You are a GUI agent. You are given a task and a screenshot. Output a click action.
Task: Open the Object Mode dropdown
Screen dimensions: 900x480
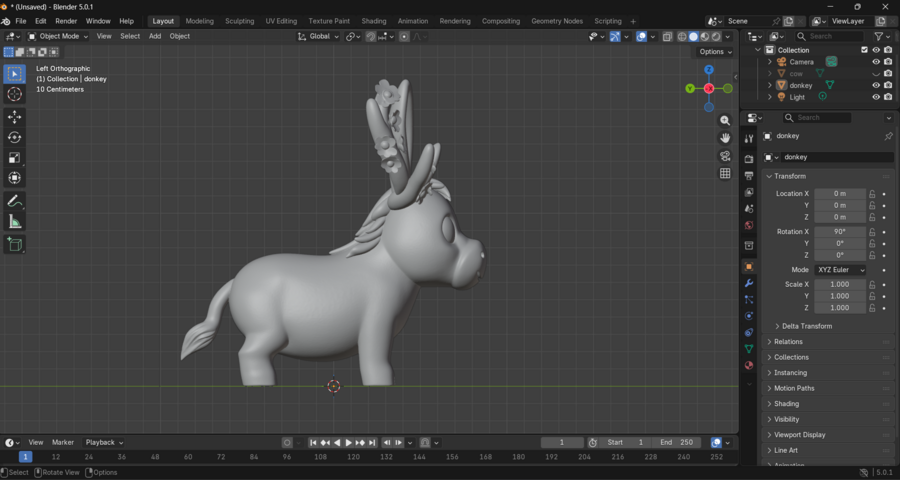tap(58, 36)
